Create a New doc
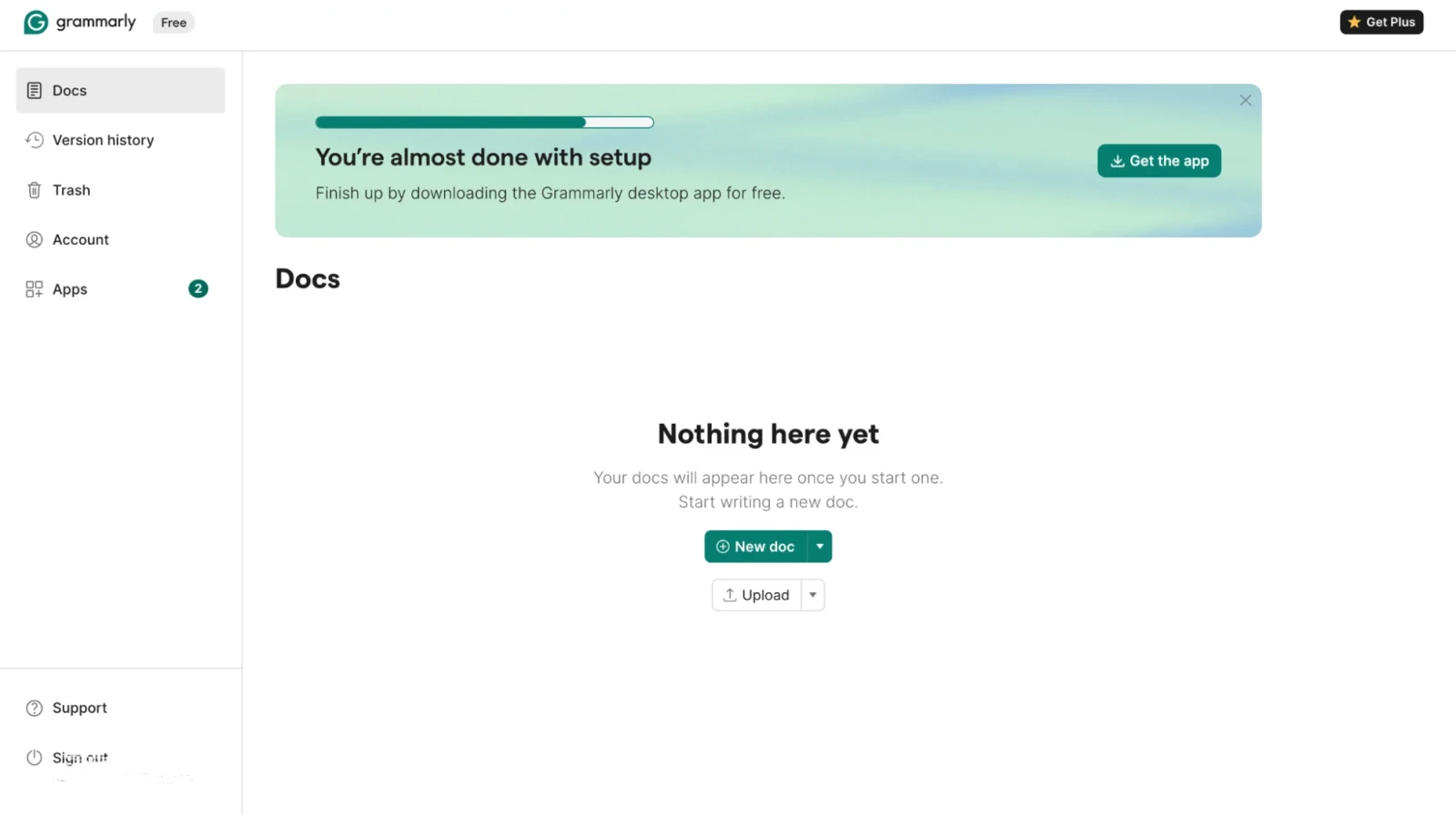 755,547
